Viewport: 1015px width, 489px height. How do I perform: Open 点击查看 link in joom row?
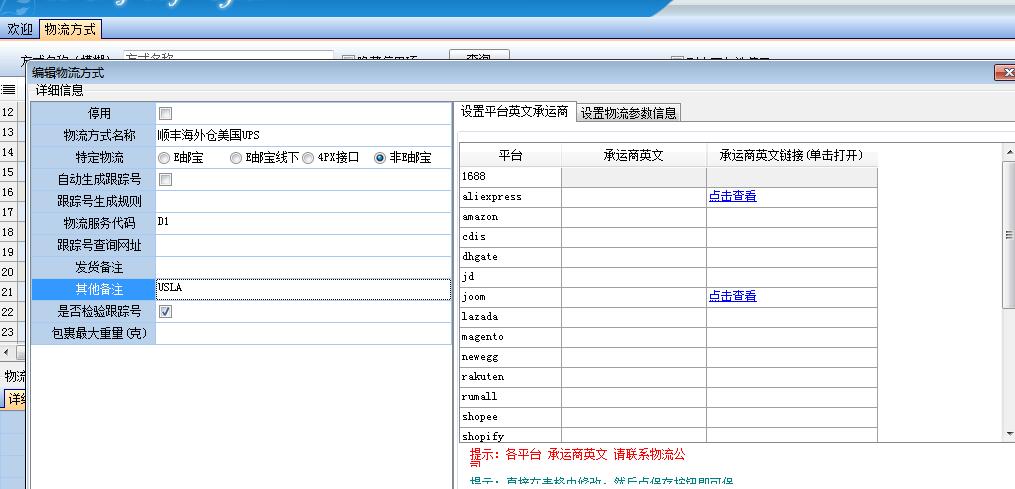[732, 296]
